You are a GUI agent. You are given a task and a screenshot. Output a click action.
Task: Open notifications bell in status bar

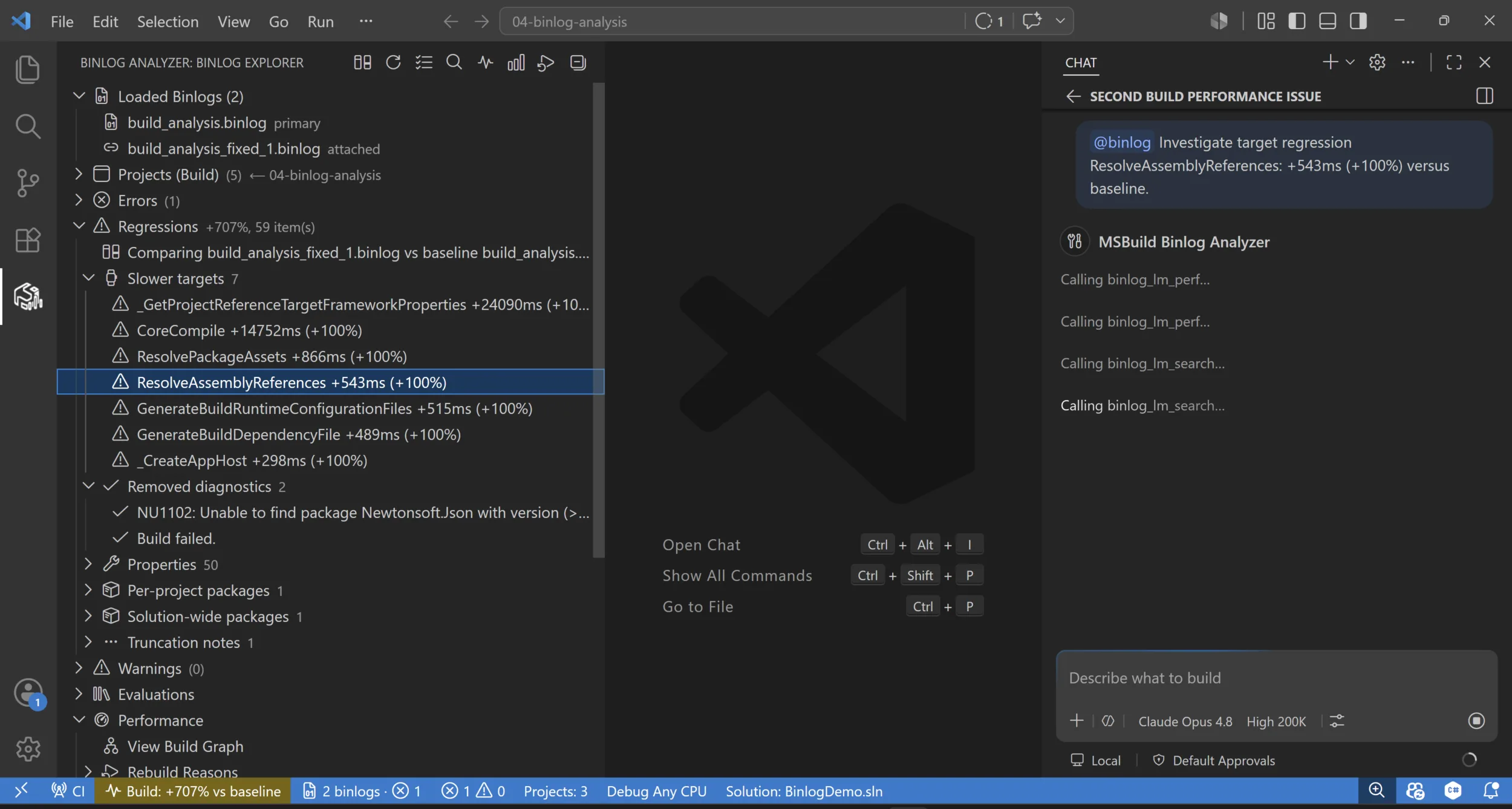[1491, 791]
